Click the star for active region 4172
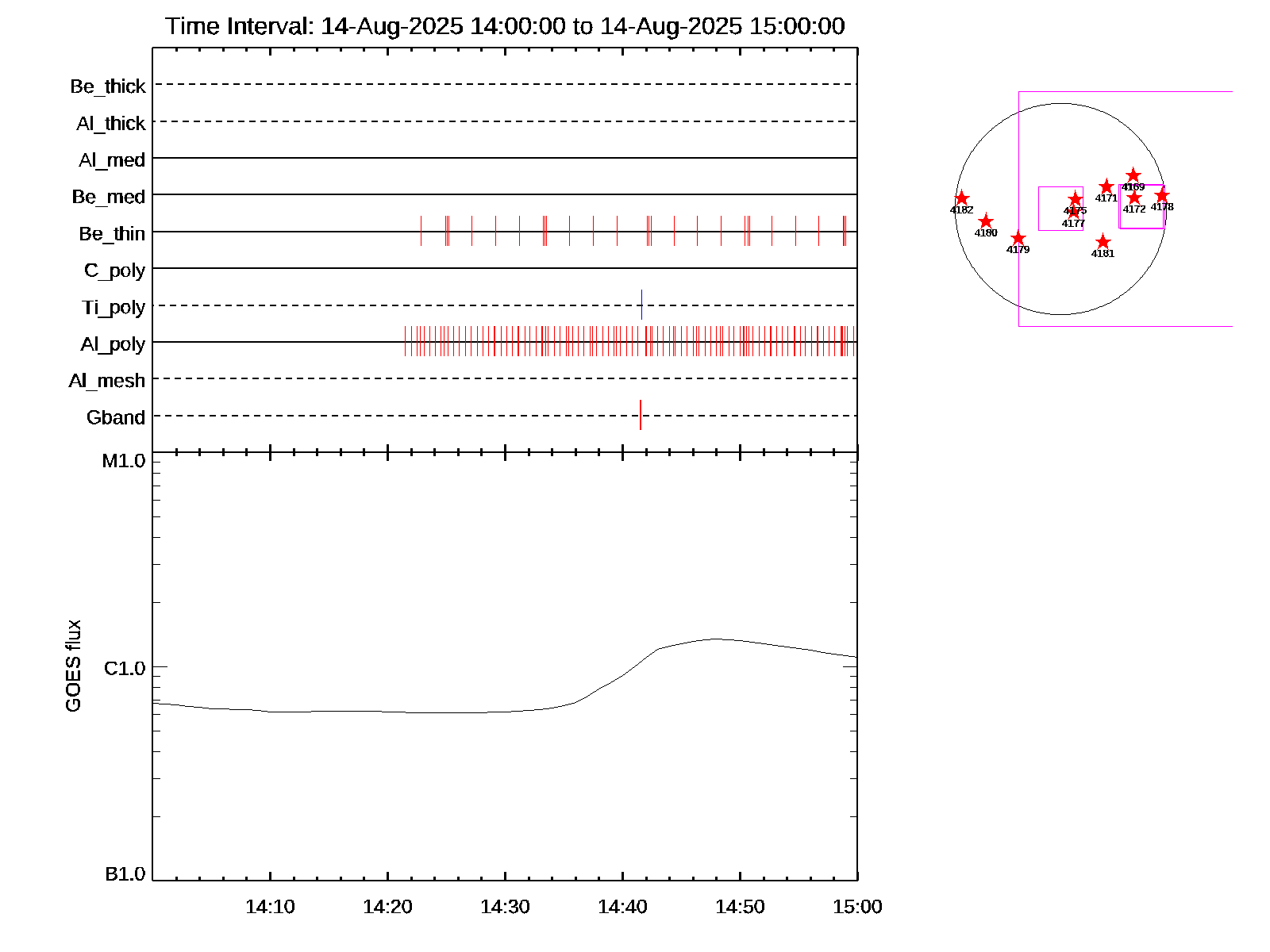The width and height of the screenshot is (1270, 952). (x=1134, y=198)
